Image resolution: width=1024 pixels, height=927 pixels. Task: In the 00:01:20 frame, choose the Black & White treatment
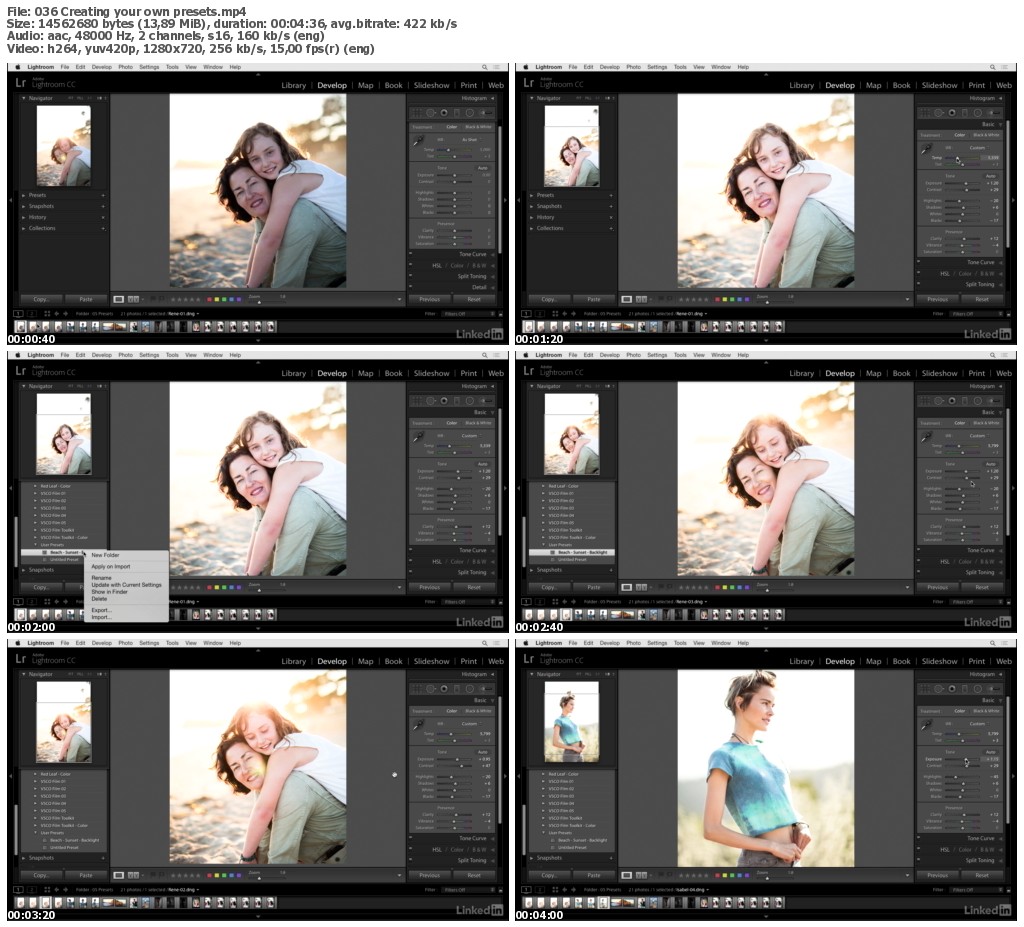[x=986, y=135]
